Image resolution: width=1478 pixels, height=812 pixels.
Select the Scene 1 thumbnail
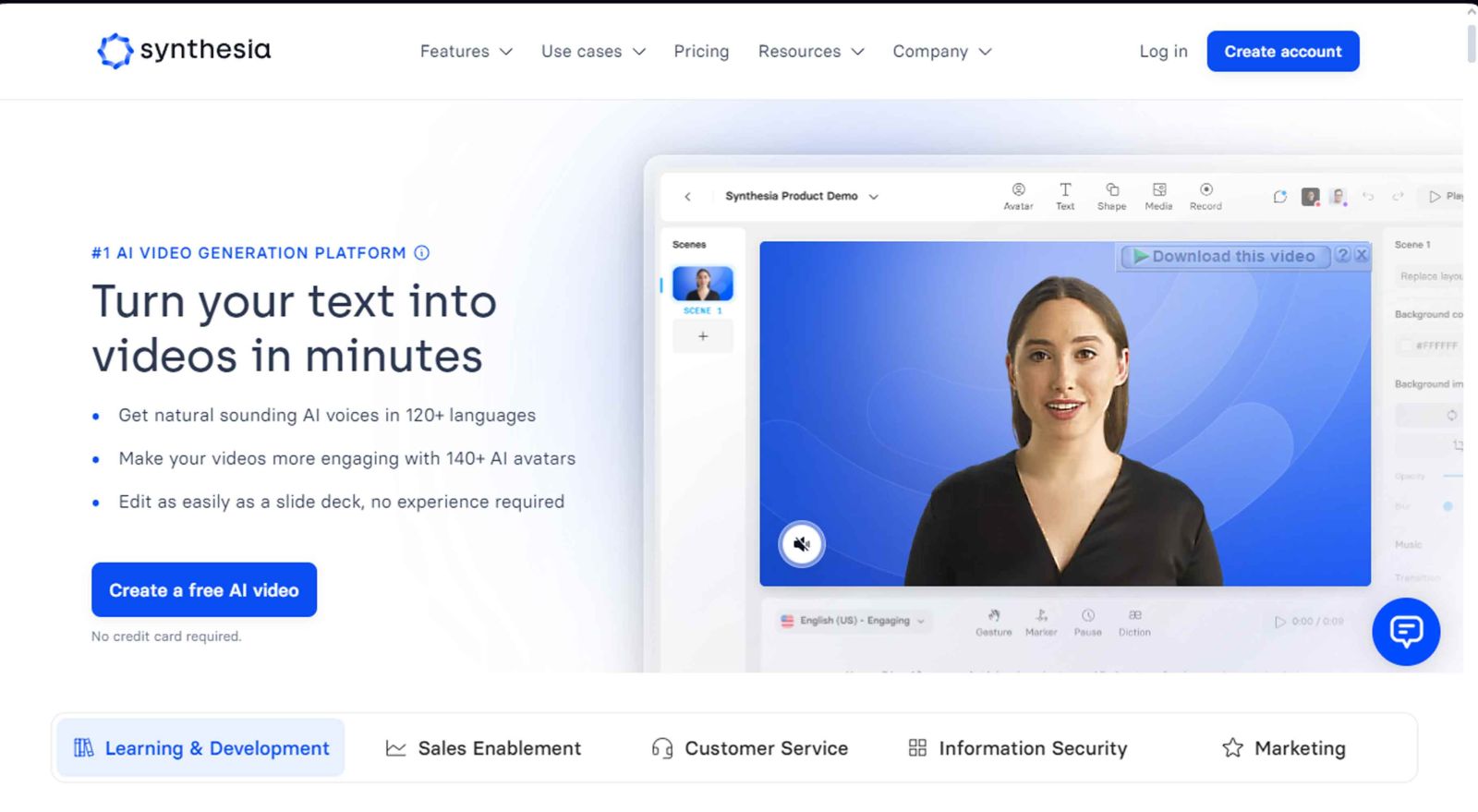pyautogui.click(x=703, y=284)
